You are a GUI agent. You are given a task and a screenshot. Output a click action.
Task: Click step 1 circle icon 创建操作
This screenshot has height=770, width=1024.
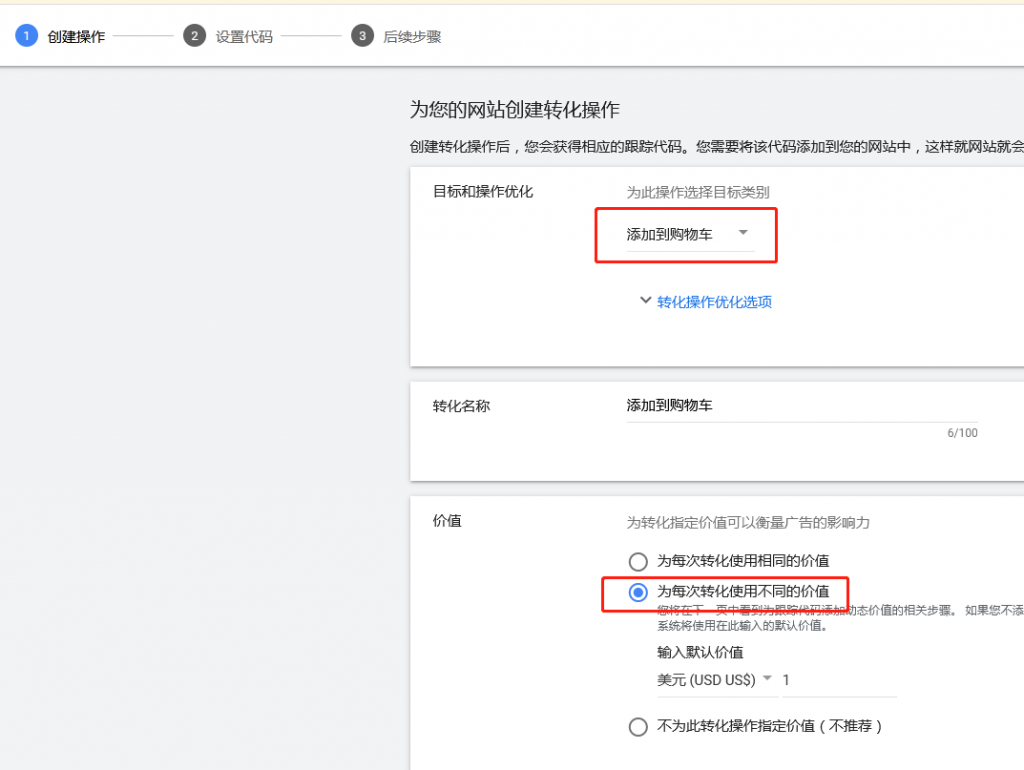26,36
